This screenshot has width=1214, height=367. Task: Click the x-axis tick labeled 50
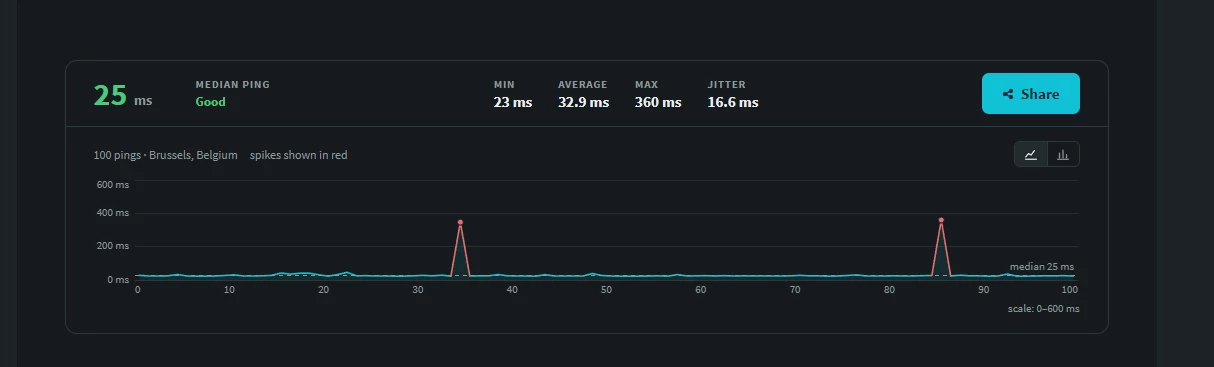point(606,290)
